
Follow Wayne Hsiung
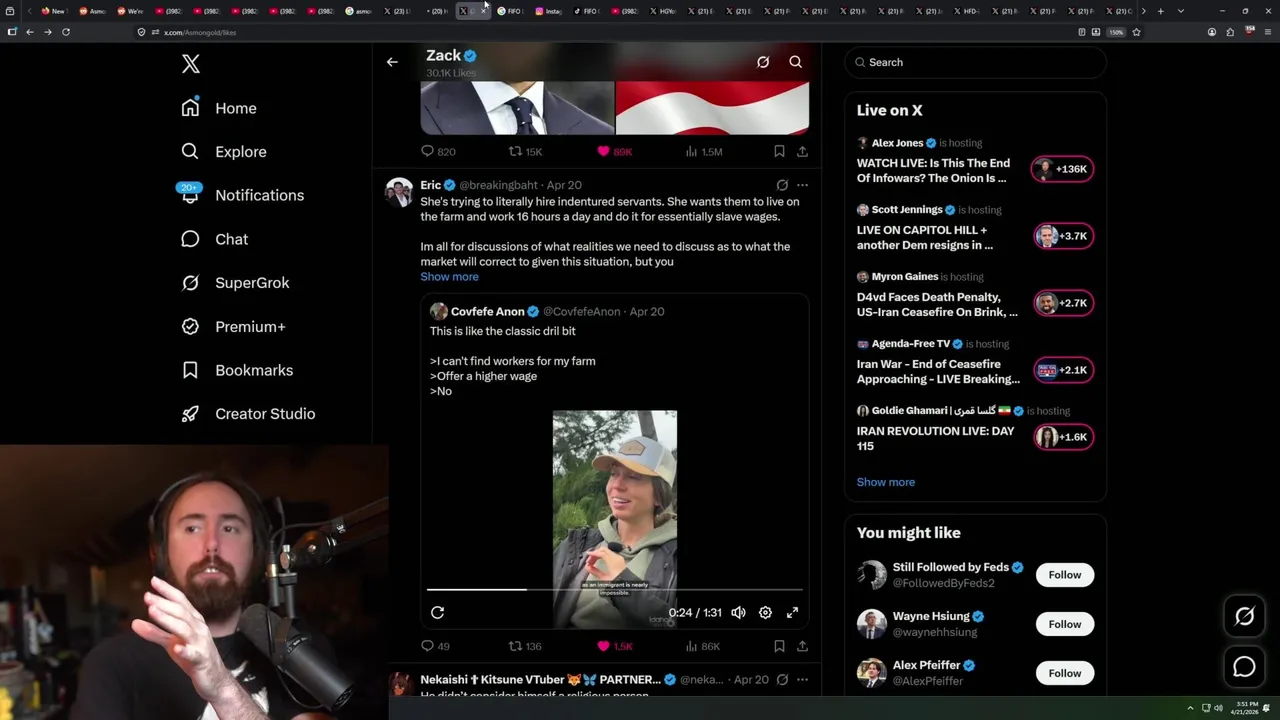click(x=1065, y=624)
